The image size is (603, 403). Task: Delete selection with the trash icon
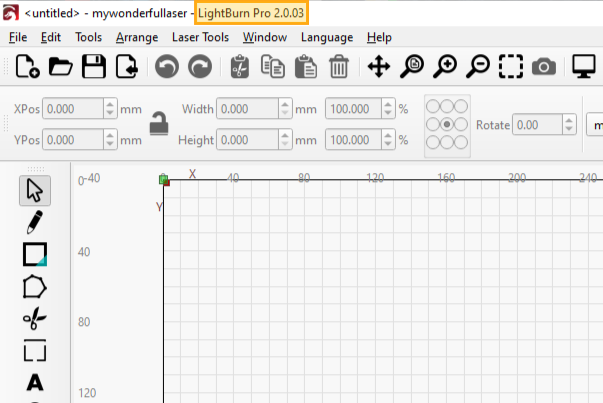339,67
